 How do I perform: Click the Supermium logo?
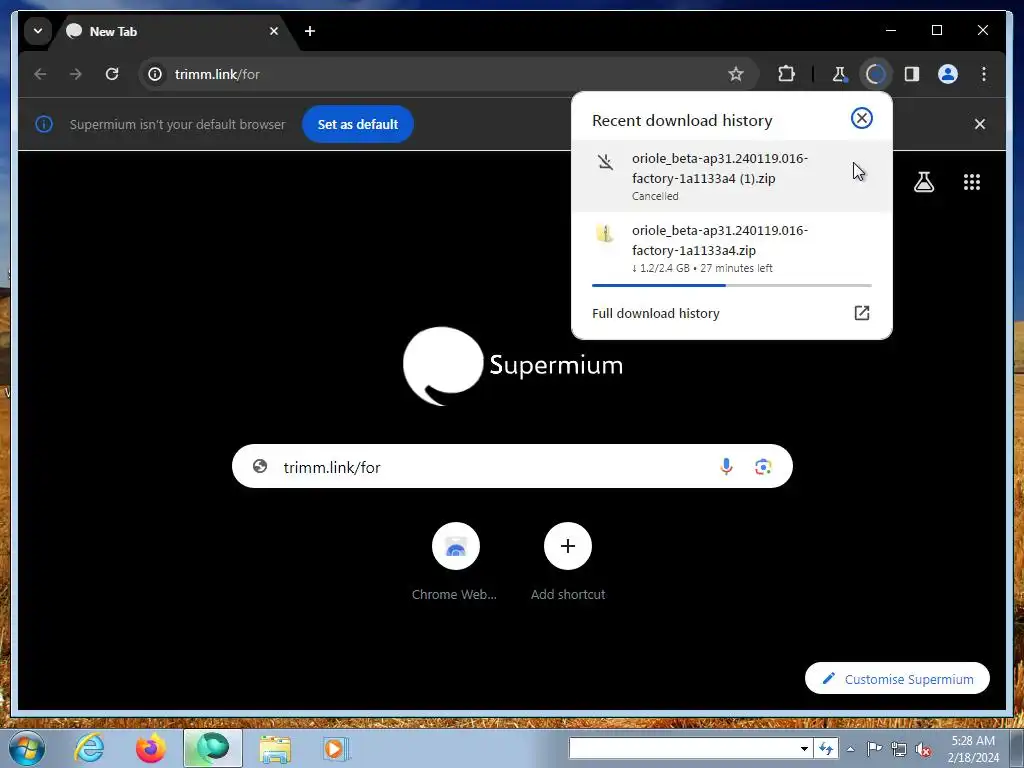513,366
